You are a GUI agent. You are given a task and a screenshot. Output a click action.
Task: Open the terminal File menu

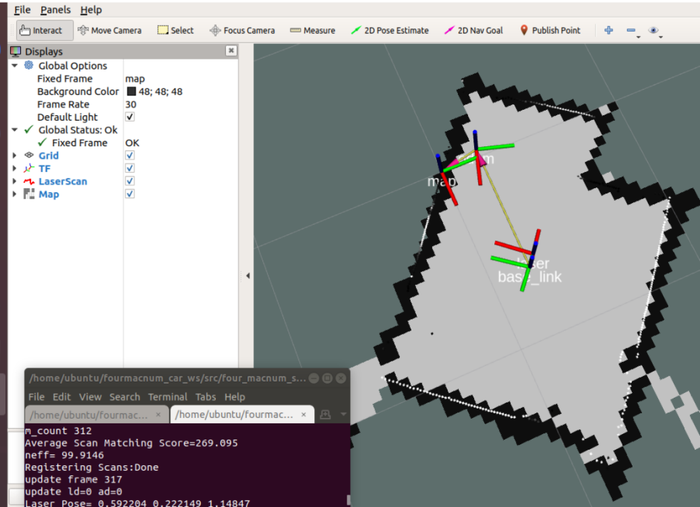point(36,397)
